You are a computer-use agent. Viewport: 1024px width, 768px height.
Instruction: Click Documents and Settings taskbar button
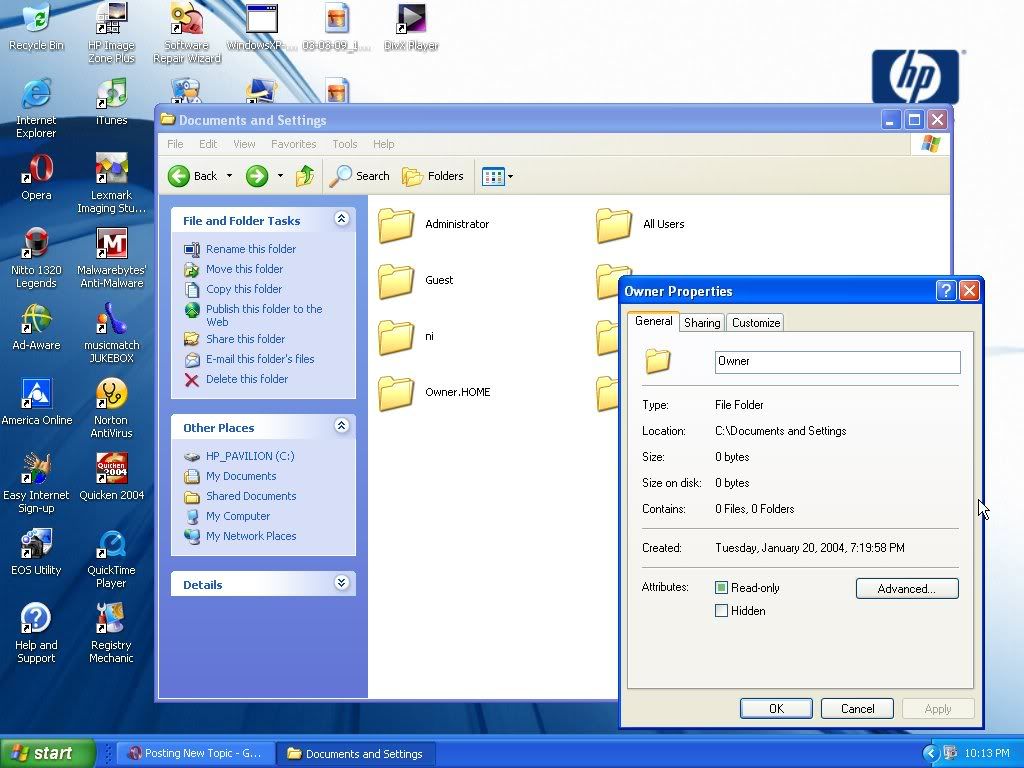(x=356, y=753)
